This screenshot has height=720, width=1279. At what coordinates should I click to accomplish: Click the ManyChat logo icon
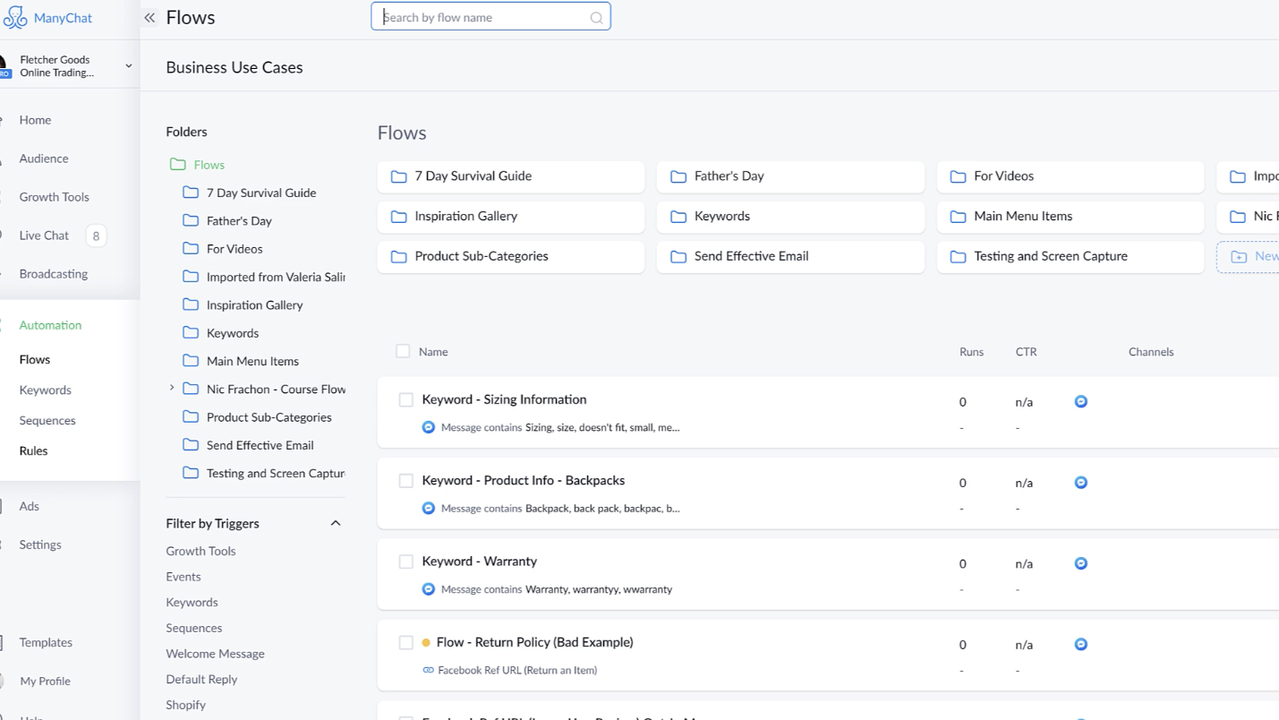coord(15,18)
